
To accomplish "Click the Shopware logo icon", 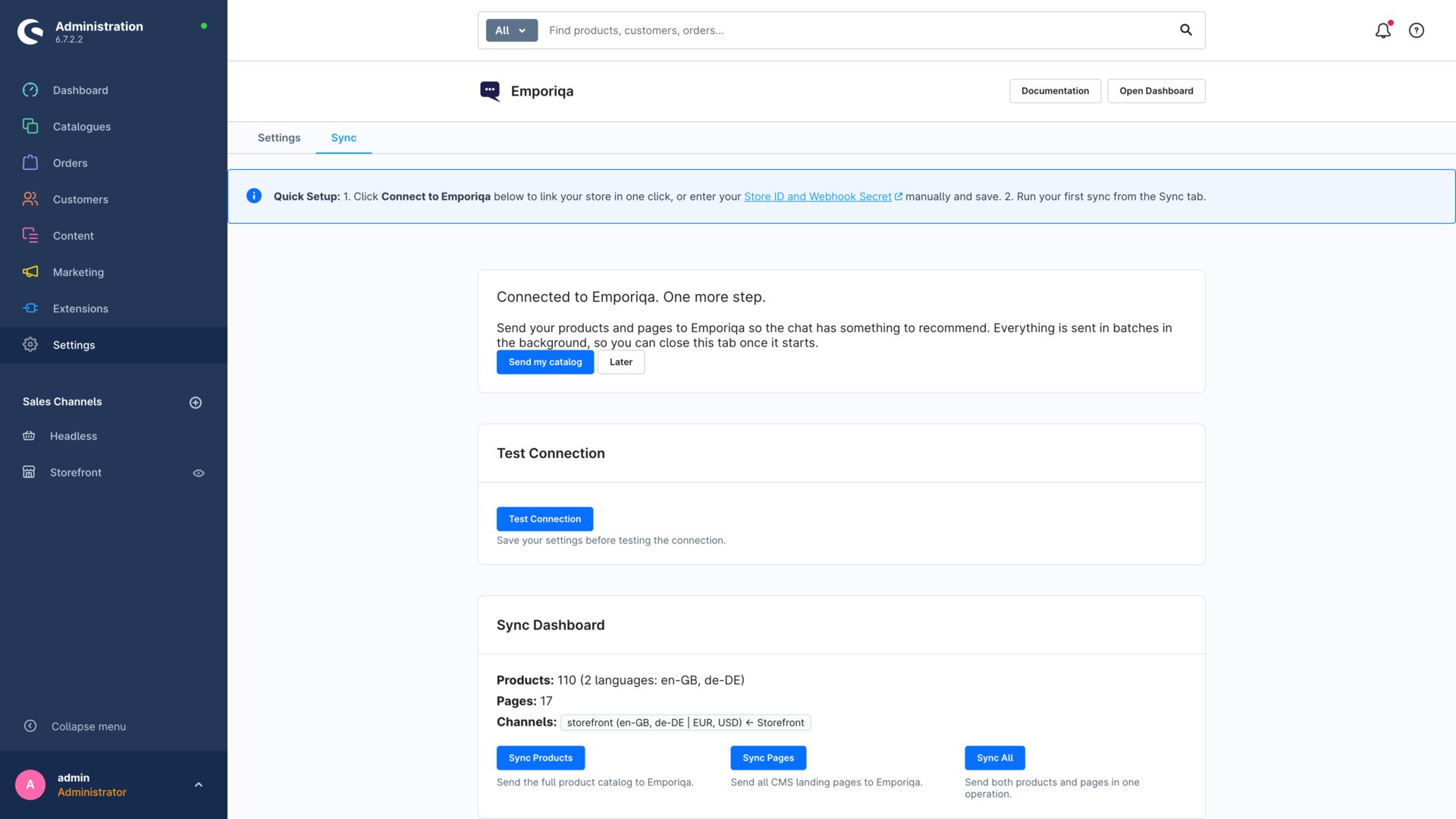I will coord(30,31).
